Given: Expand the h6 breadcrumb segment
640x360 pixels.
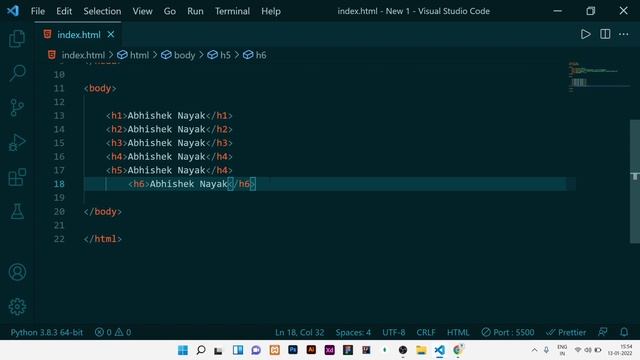Looking at the screenshot, I should (x=255, y=55).
